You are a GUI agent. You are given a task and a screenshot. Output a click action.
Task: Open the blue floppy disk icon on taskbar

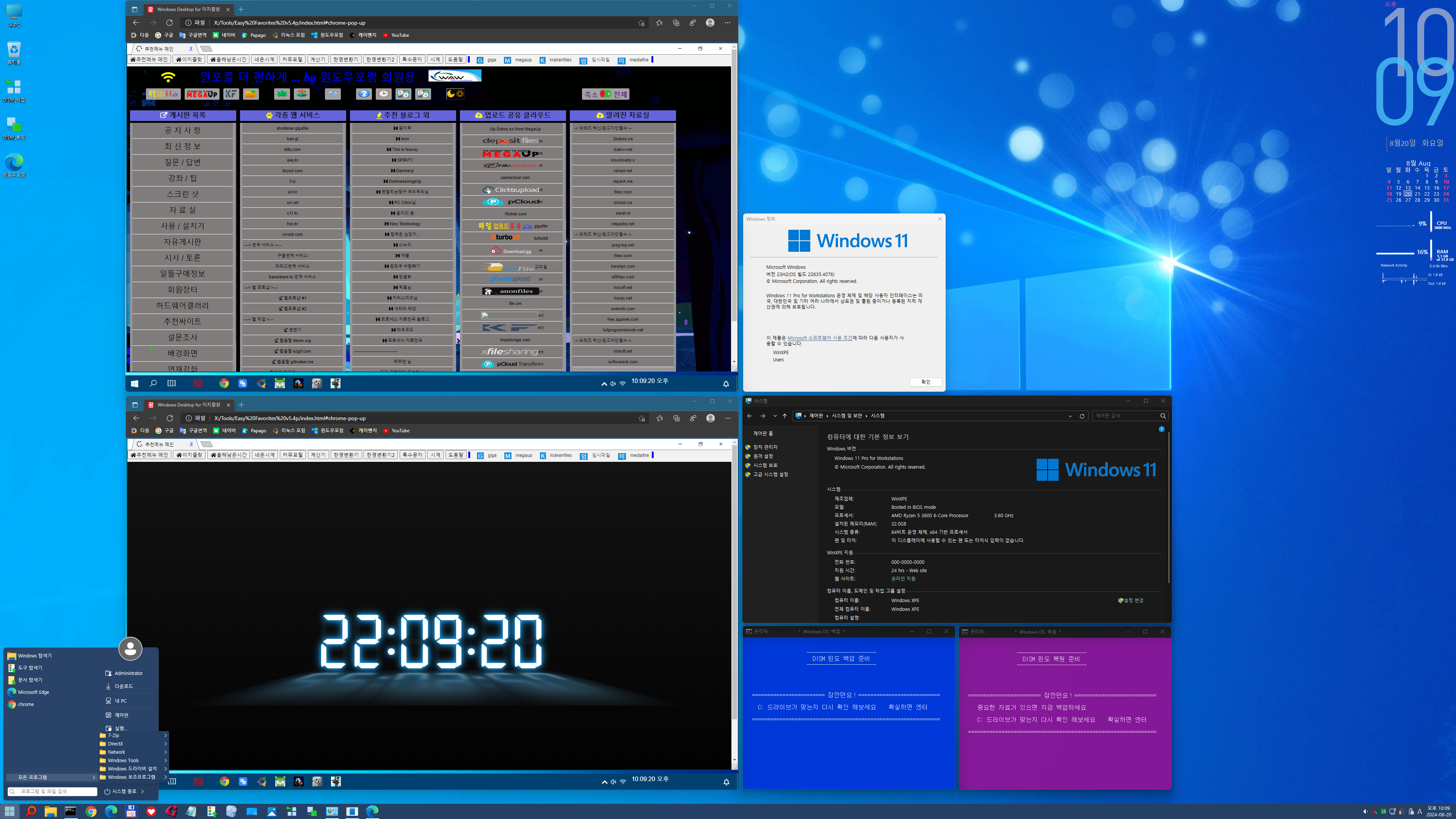(x=131, y=812)
